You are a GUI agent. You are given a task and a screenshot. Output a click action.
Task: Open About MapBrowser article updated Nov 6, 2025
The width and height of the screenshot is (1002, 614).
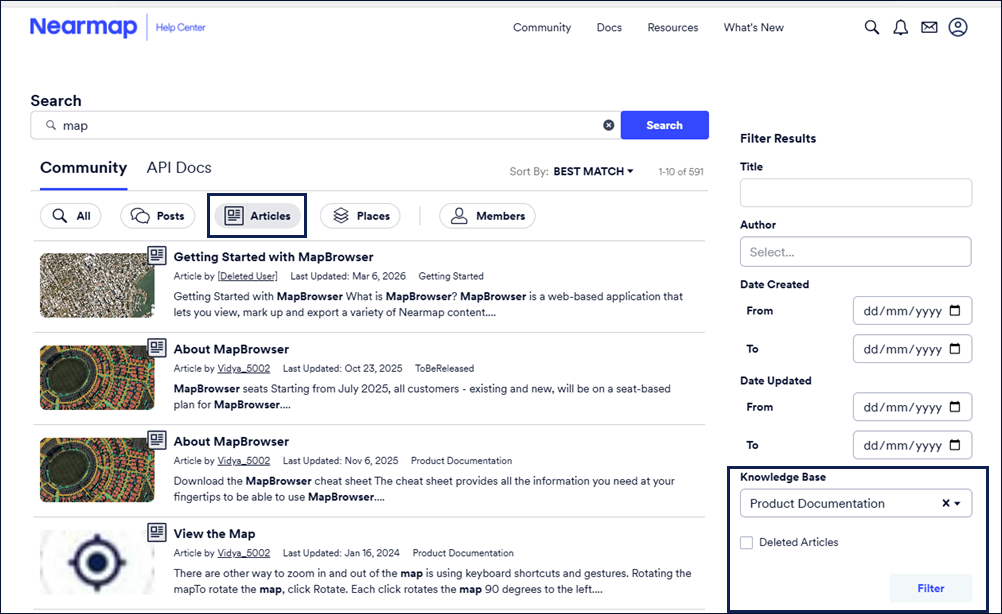(x=231, y=441)
